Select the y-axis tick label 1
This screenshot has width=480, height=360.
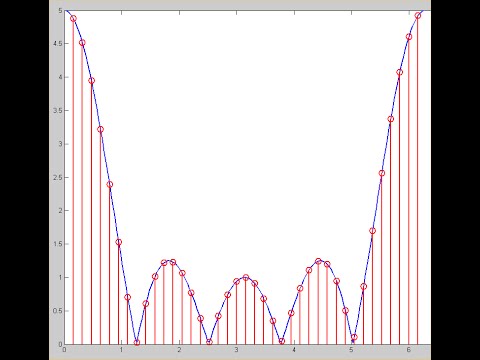click(60, 277)
